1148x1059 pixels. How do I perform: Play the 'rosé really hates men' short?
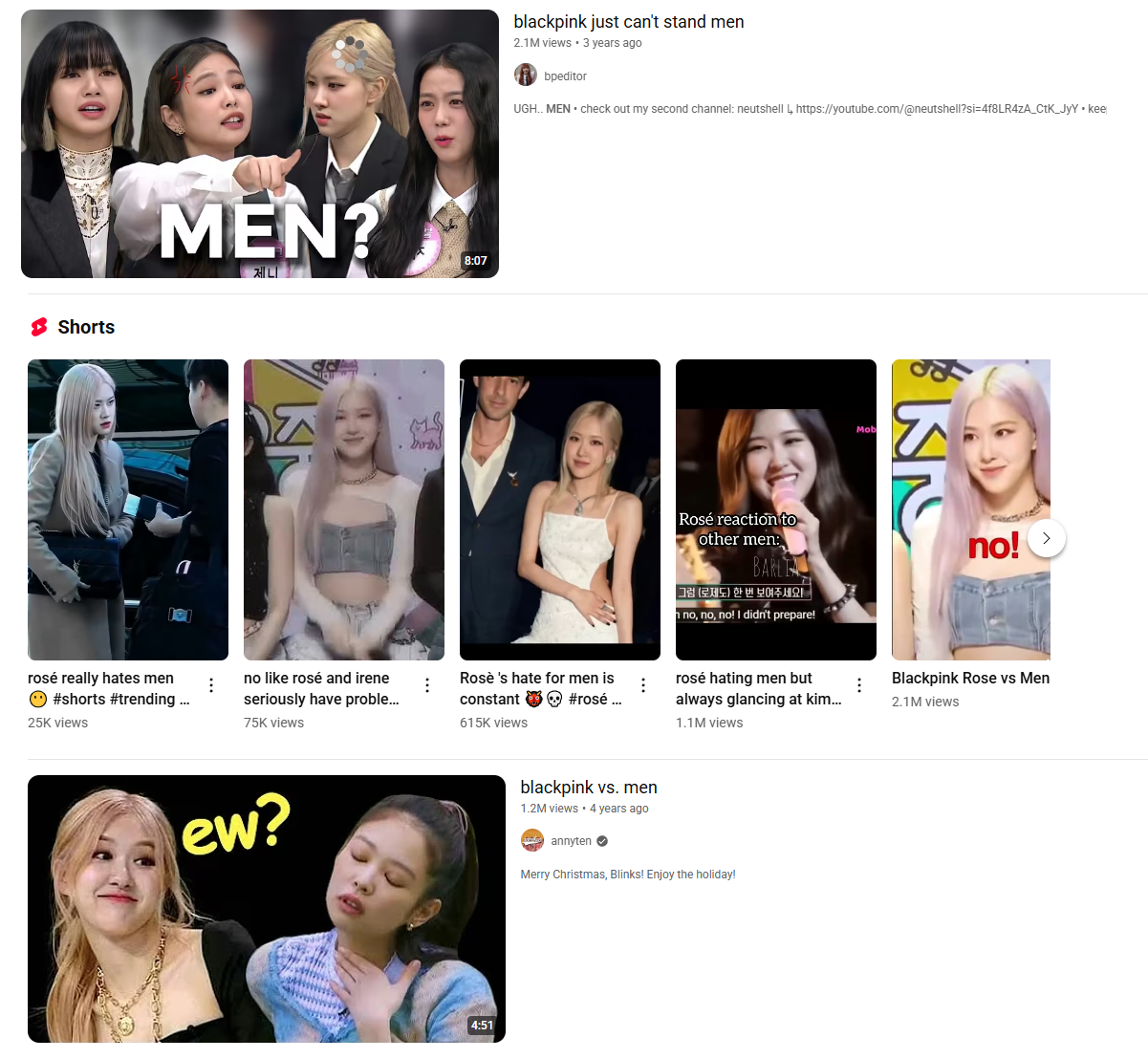pos(128,509)
